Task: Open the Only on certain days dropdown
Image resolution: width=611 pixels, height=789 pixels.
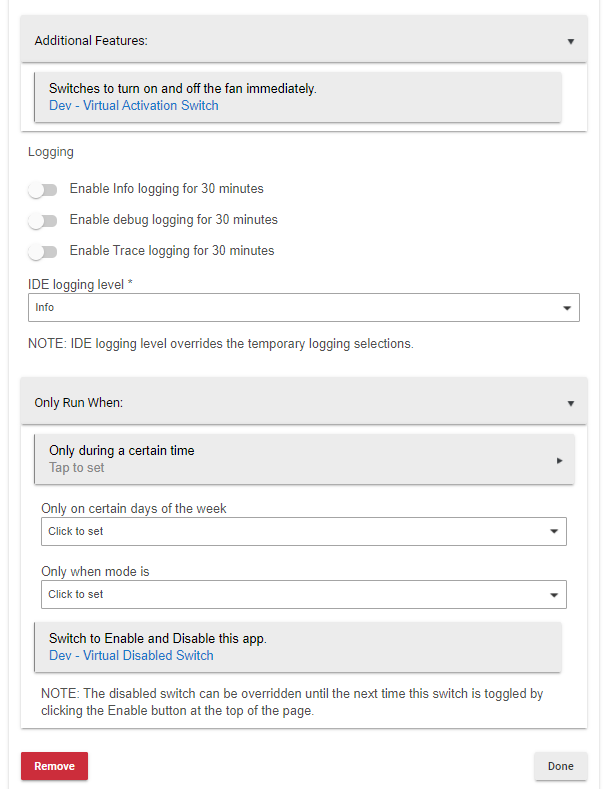Action: pos(300,532)
